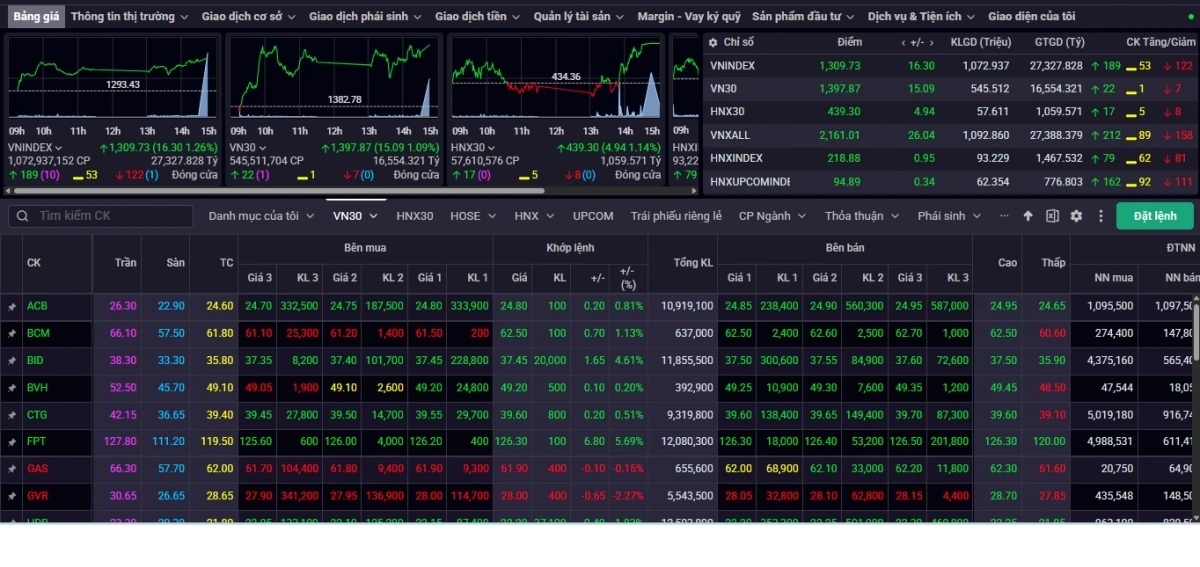Pin the BVH stock row
1200x567 pixels.
coord(12,387)
